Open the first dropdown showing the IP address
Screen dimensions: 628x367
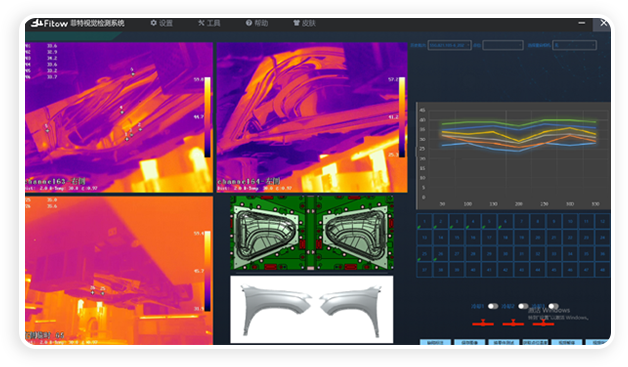point(449,45)
